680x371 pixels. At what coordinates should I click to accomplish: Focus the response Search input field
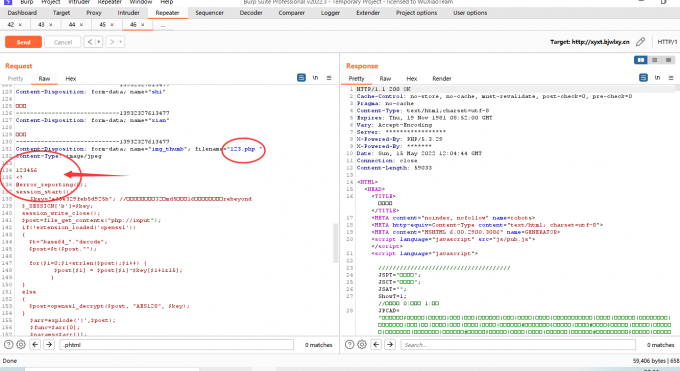(x=518, y=345)
